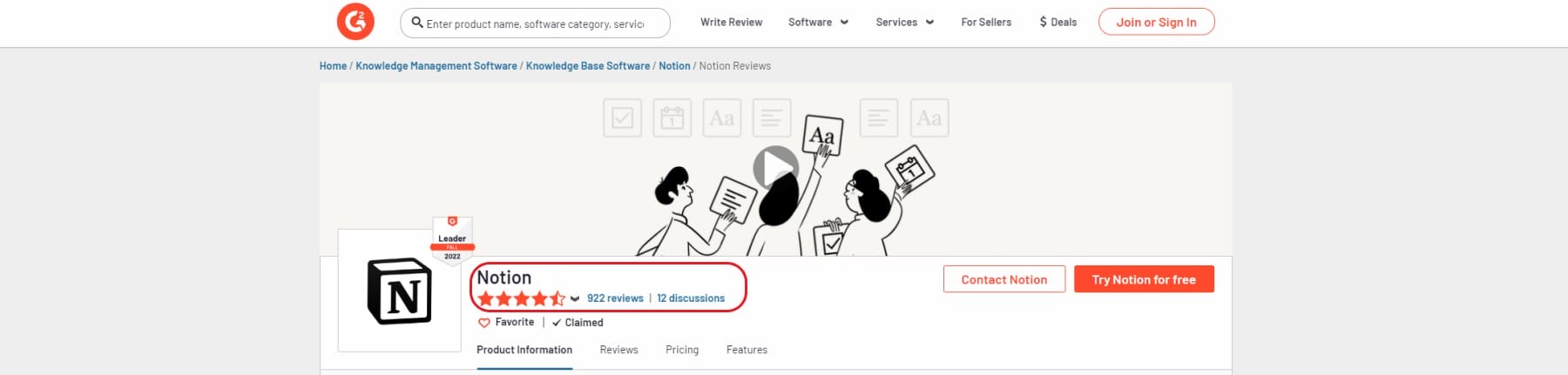1568x375 pixels.
Task: Switch to the Features tab
Action: point(747,350)
